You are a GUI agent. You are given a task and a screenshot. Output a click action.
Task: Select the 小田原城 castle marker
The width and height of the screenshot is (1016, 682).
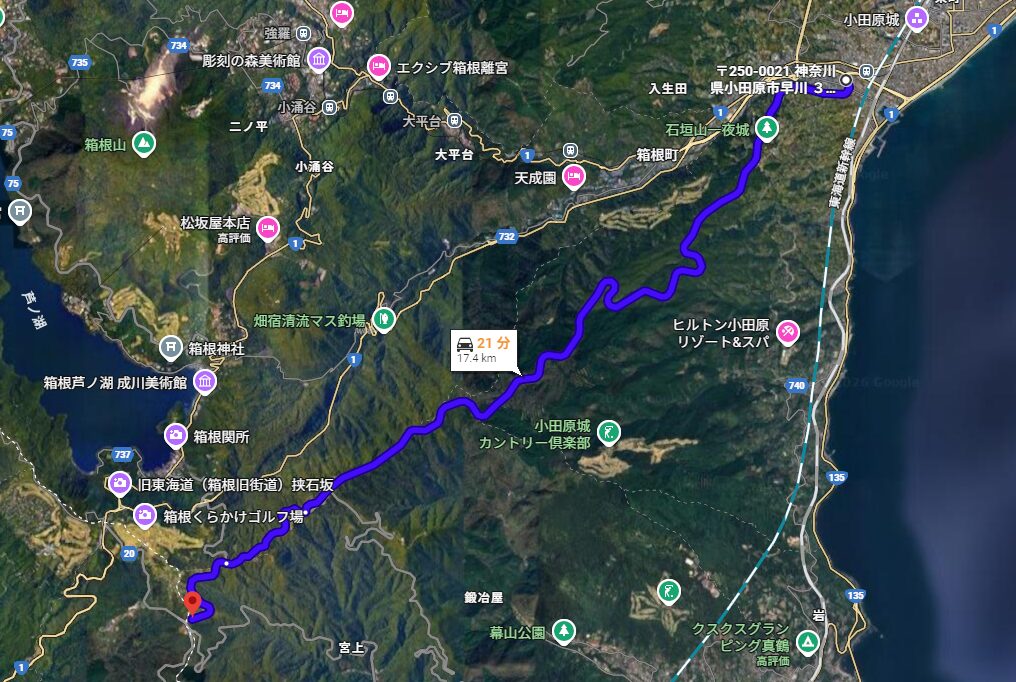(917, 19)
